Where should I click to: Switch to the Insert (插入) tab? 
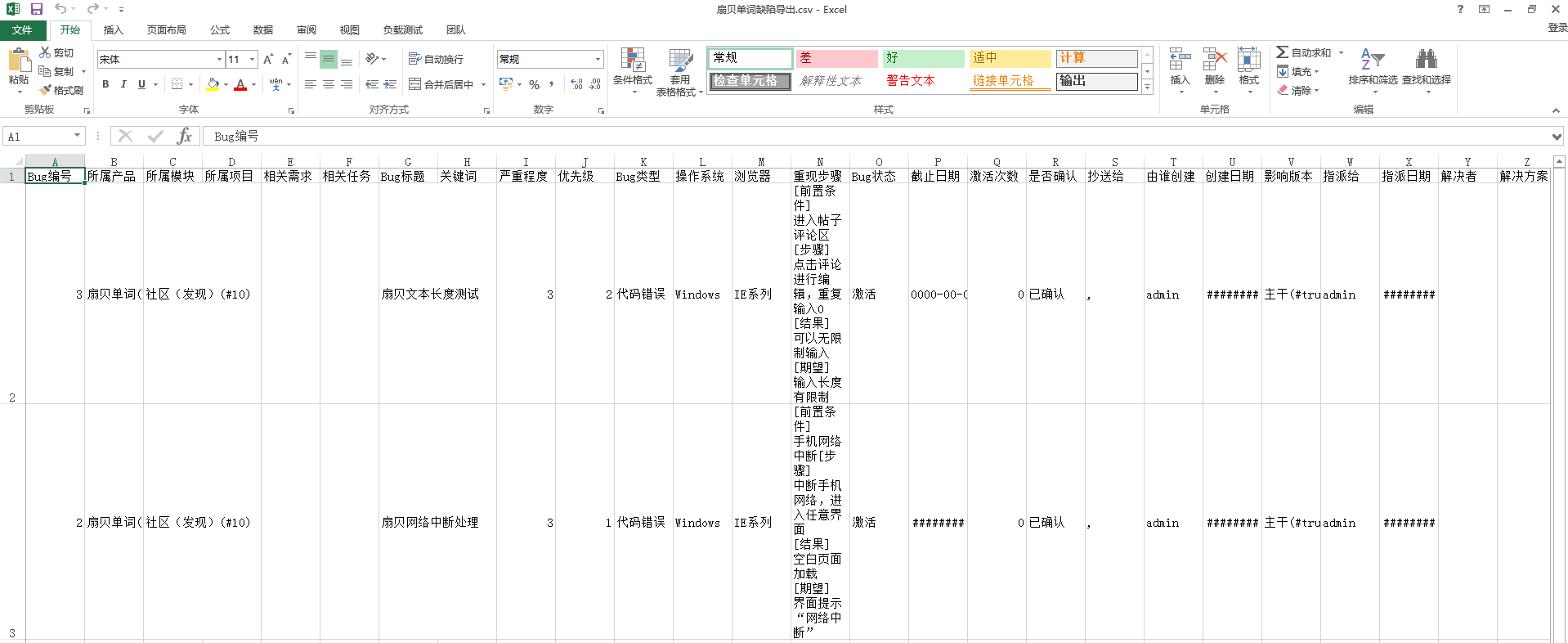pos(113,30)
